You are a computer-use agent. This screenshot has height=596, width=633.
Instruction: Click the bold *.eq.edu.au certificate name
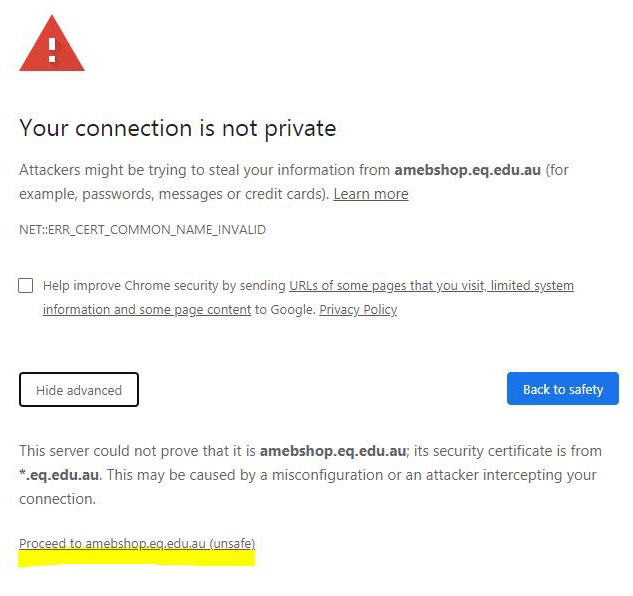[x=59, y=475]
